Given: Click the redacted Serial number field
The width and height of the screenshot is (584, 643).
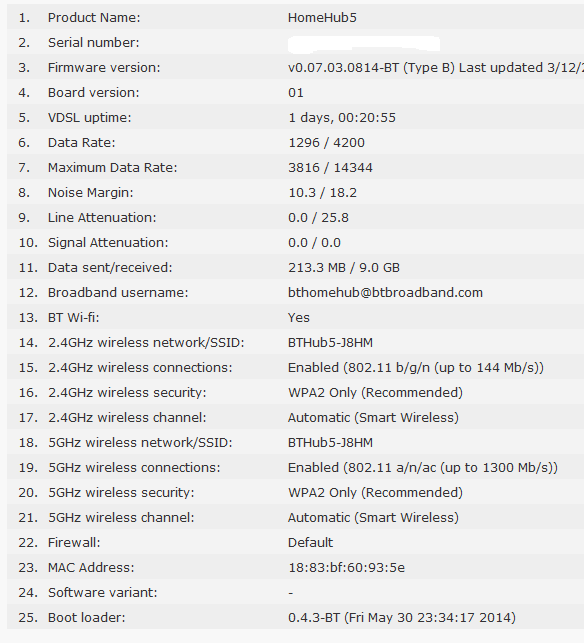Looking at the screenshot, I should point(364,44).
